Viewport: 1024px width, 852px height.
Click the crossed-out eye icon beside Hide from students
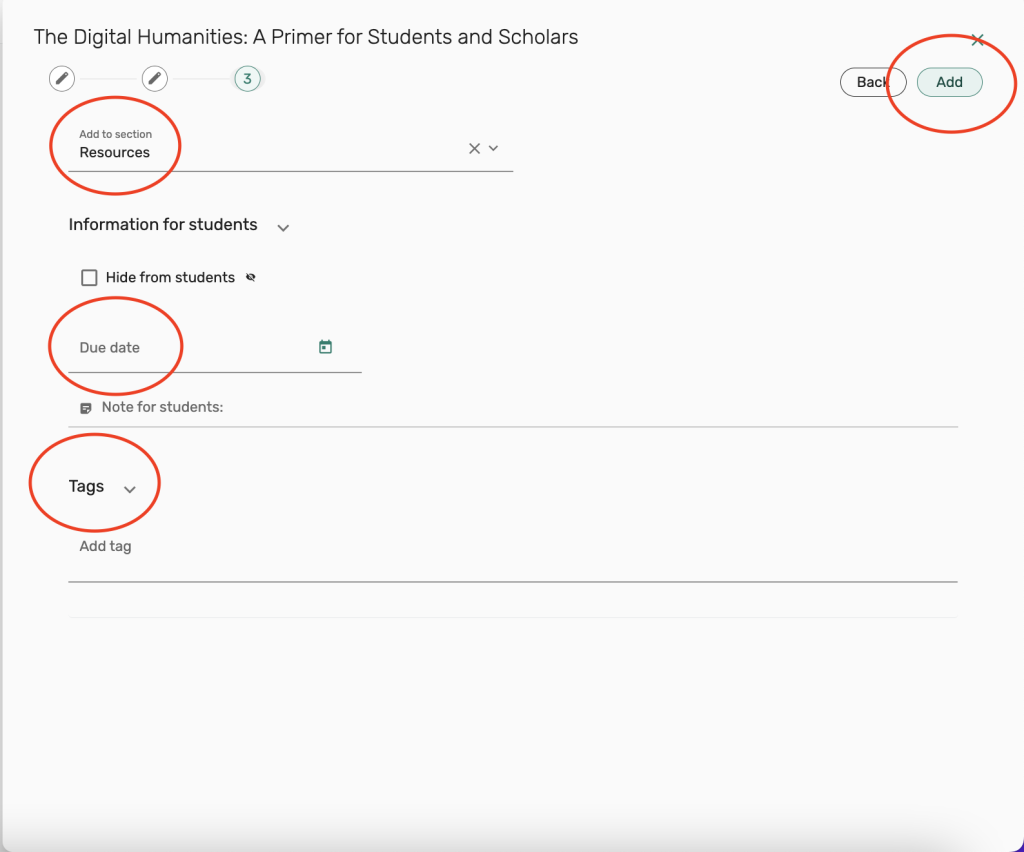pos(251,278)
